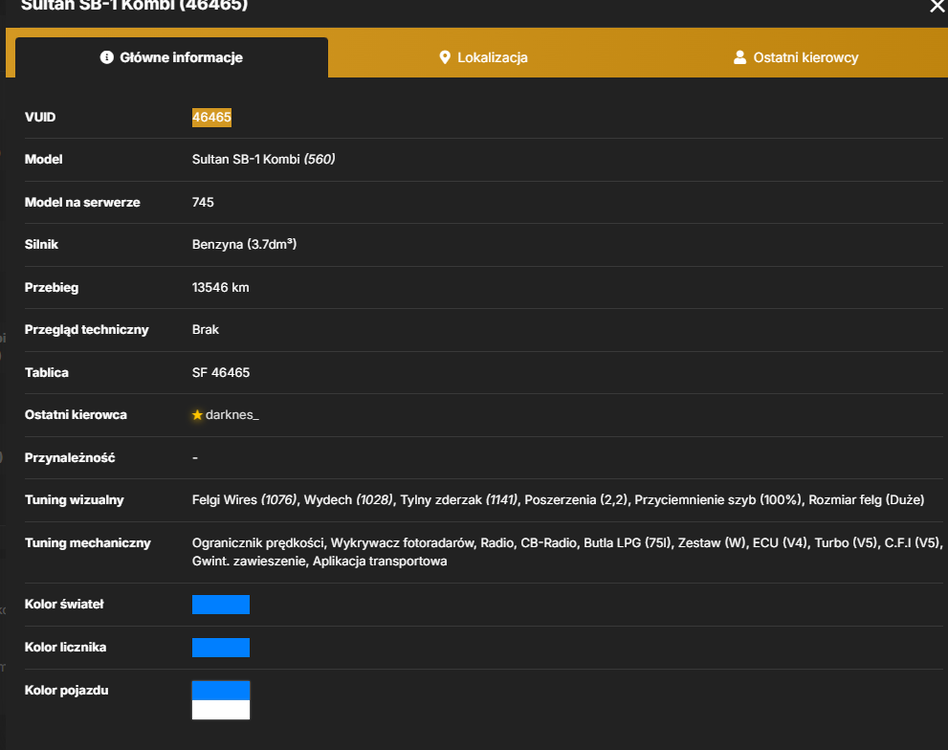
Task: Open the Ostatni kierowcy tab
Action: click(796, 57)
